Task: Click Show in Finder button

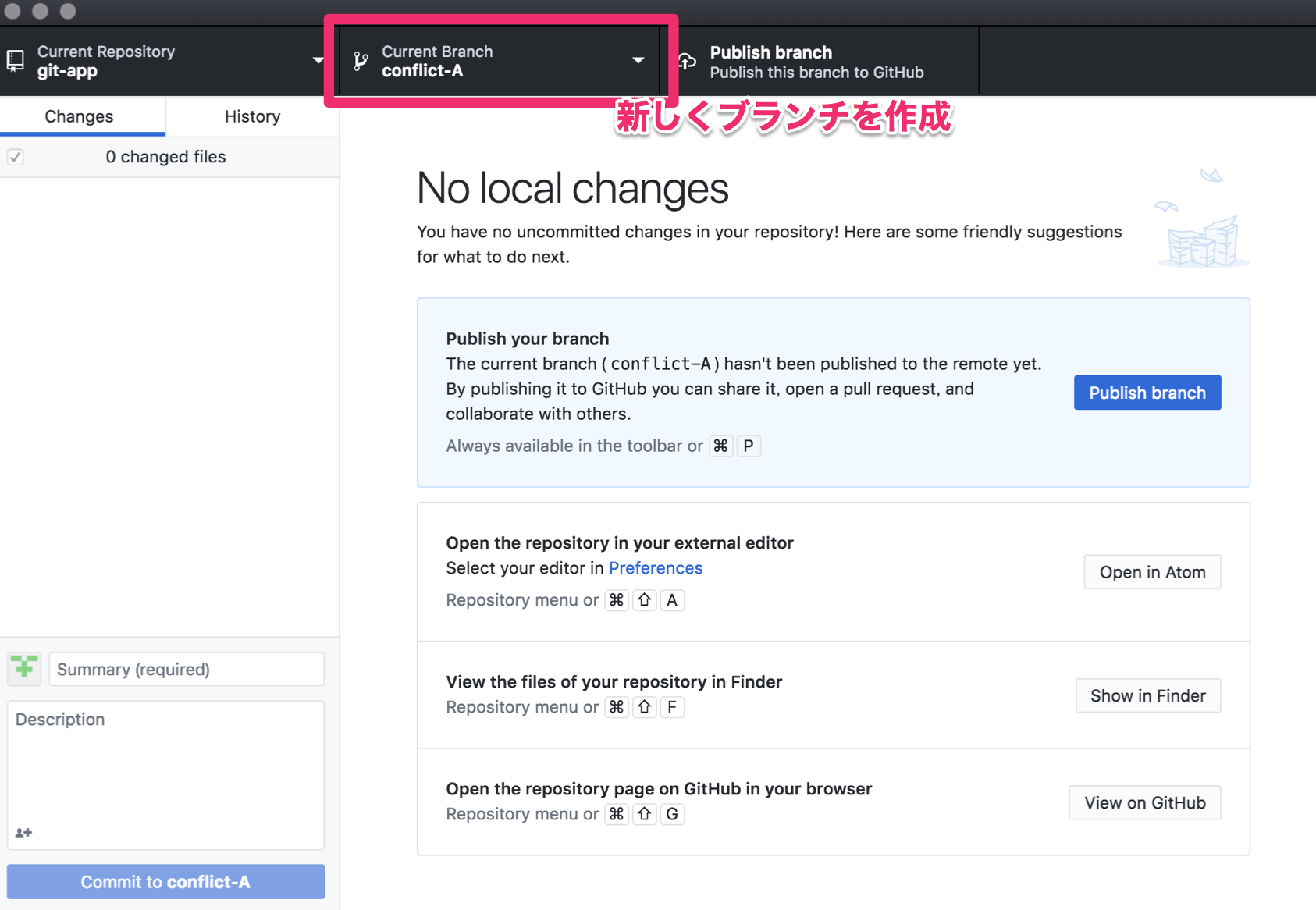Action: click(x=1147, y=695)
